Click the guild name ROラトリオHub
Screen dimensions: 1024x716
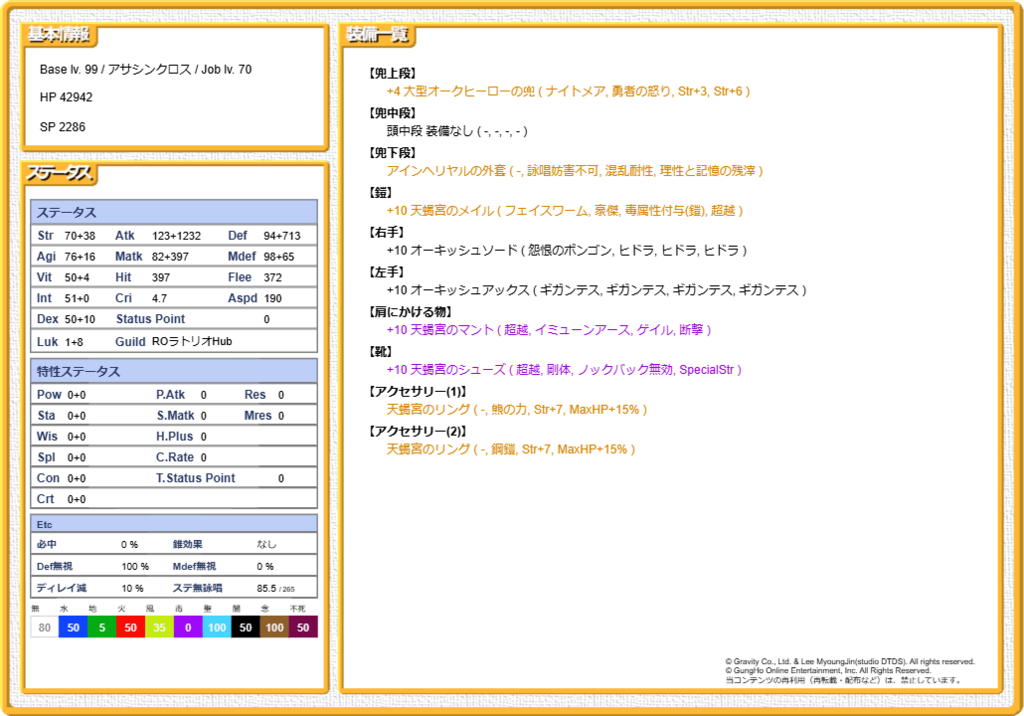point(192,342)
